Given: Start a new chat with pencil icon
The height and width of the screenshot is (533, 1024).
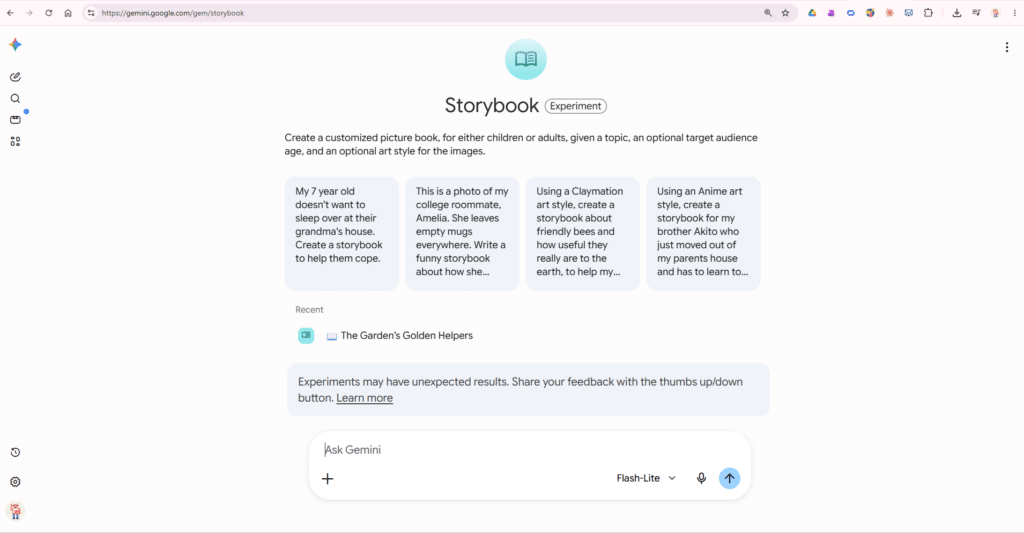Looking at the screenshot, I should 16,77.
